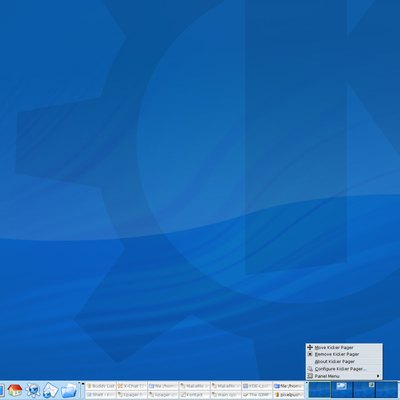Screen dimensions: 400x400
Task: Switch to the Shell Konsole taskbar entry
Action: [101, 395]
